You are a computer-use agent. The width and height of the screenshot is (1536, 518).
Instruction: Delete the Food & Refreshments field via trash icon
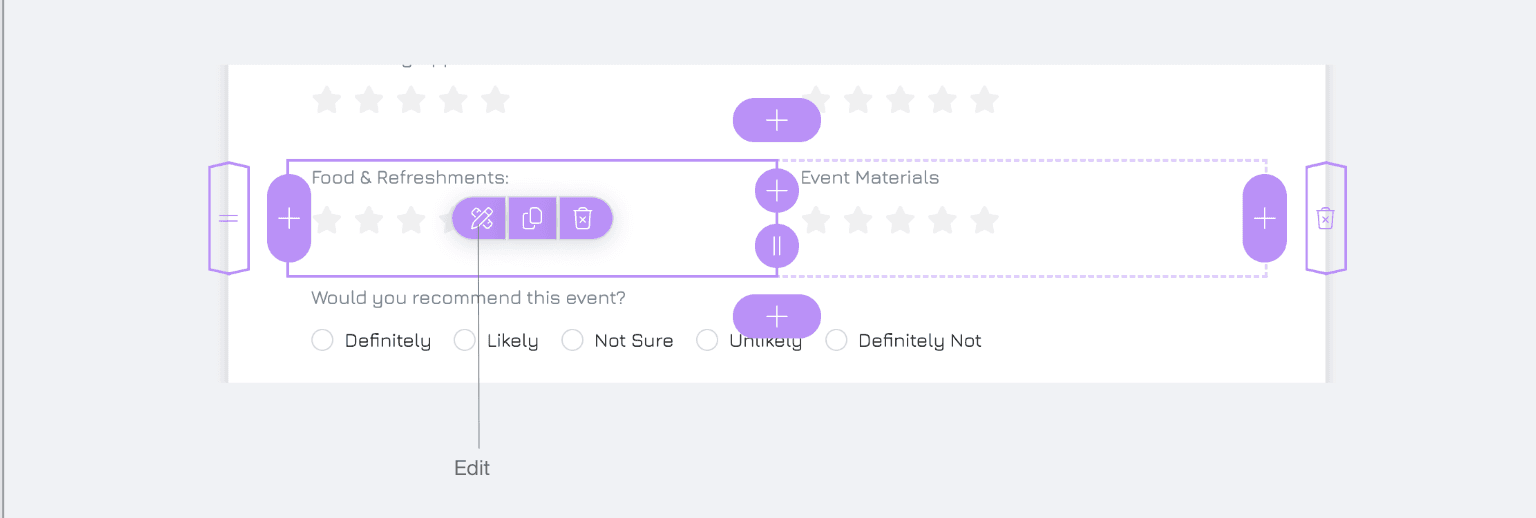point(584,218)
